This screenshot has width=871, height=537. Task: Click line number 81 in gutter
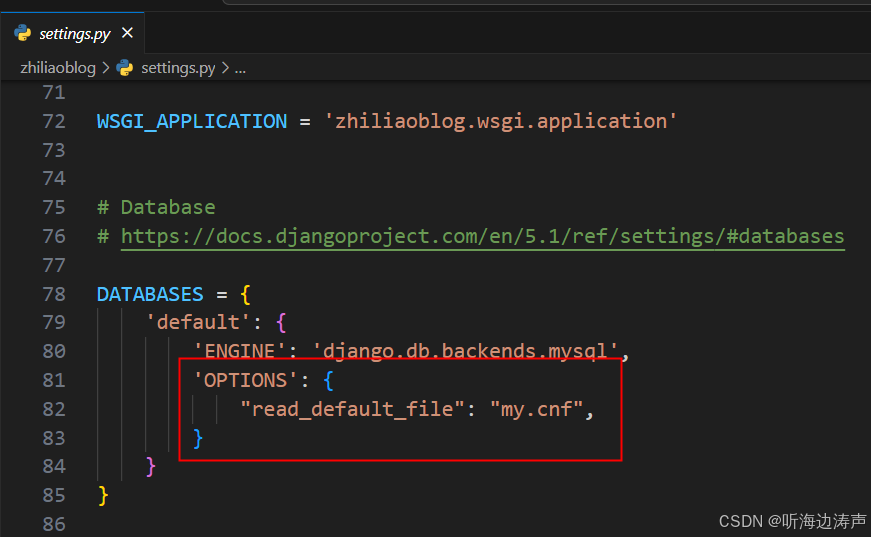[54, 380]
